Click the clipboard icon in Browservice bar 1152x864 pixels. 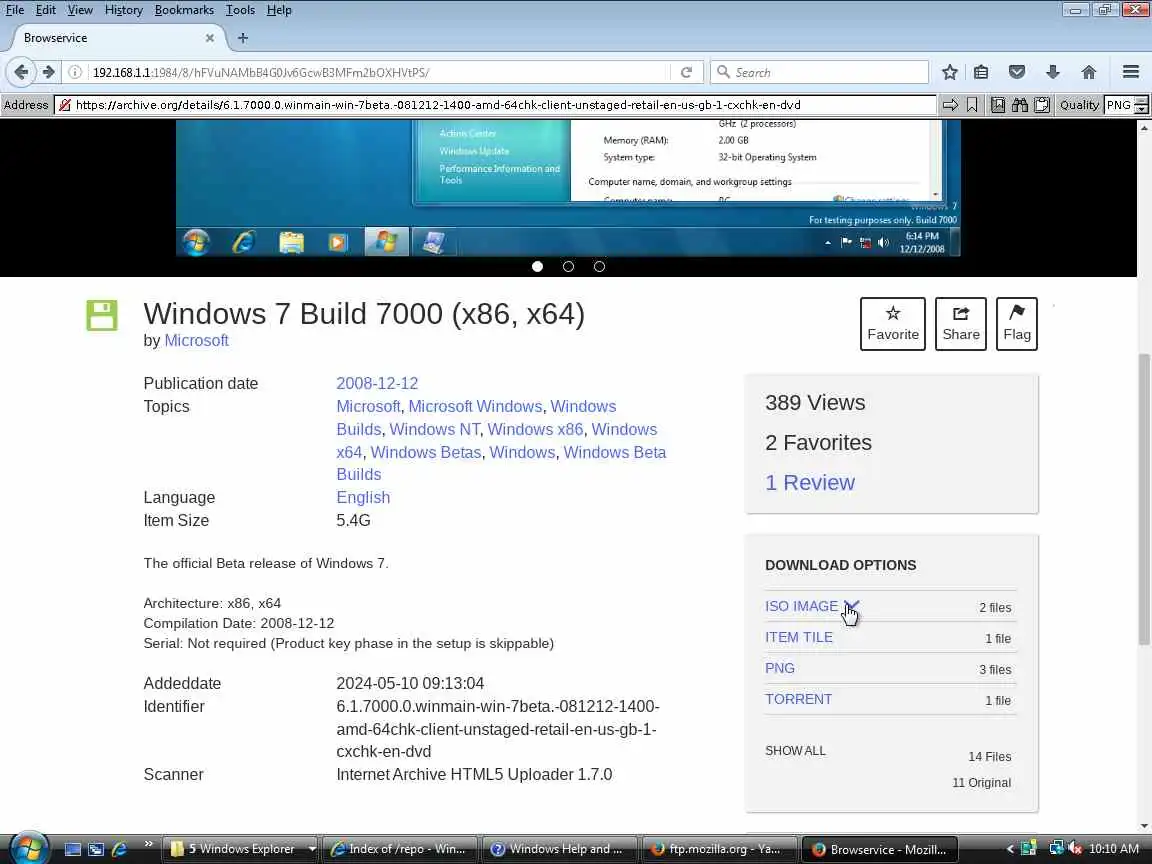click(x=1042, y=105)
